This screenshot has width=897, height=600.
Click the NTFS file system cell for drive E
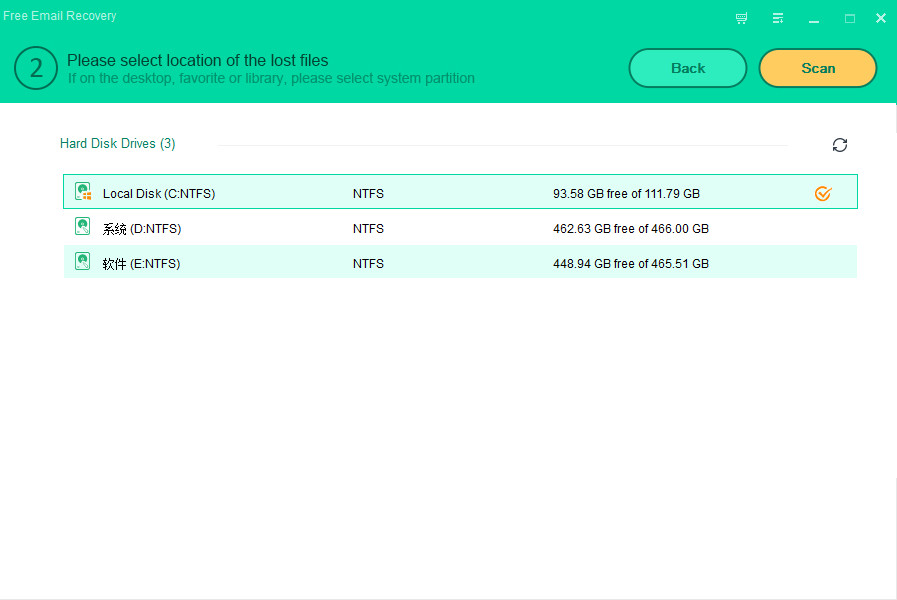368,264
